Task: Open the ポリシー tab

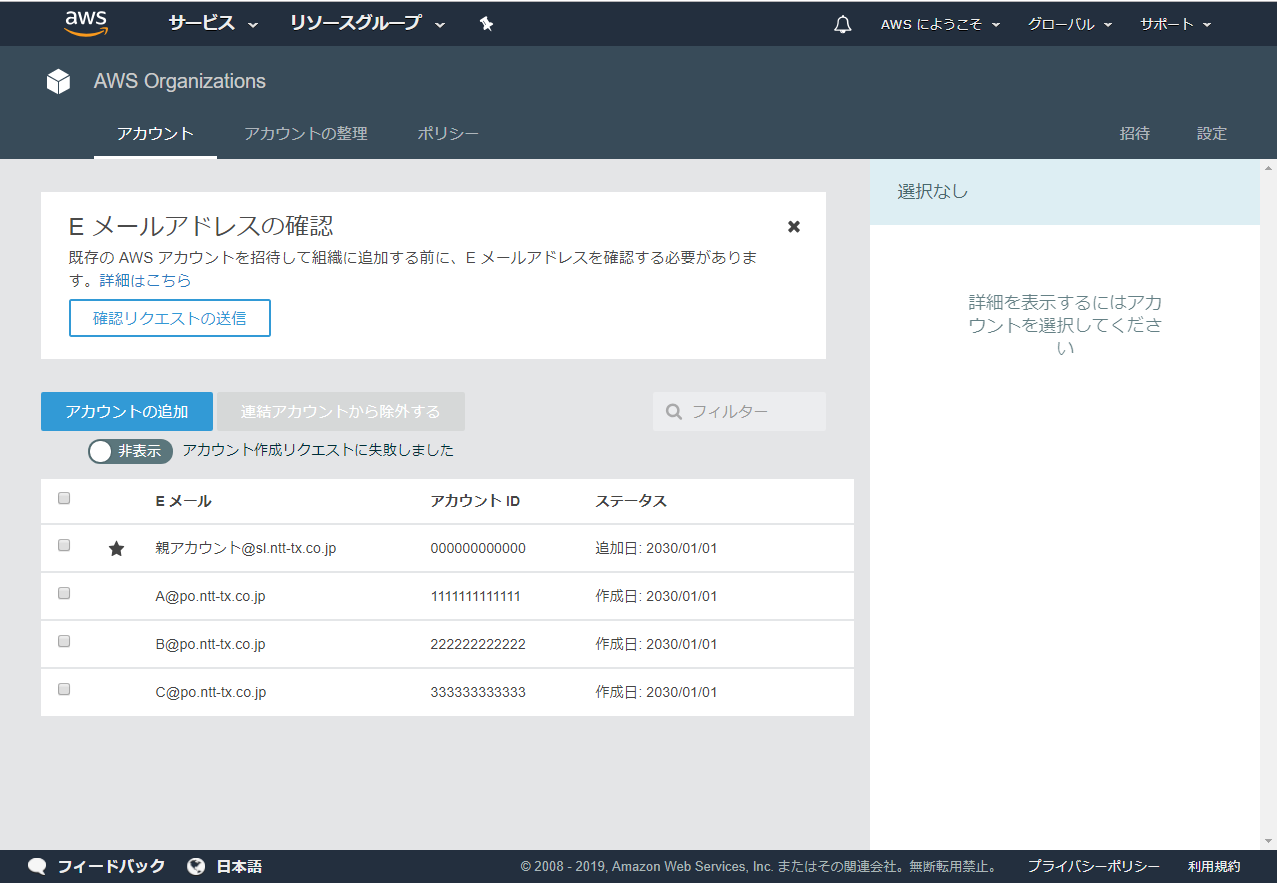Action: [x=448, y=133]
